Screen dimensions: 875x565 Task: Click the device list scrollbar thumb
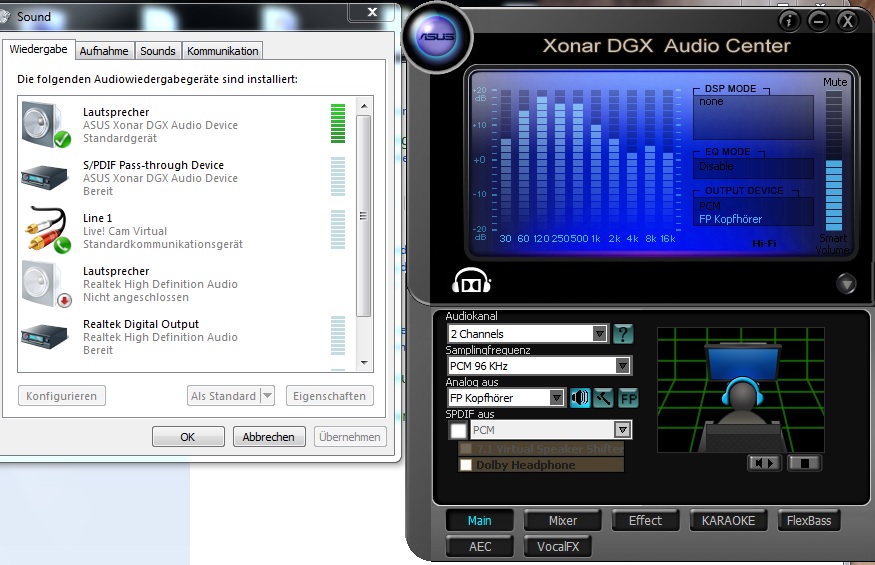pyautogui.click(x=364, y=216)
